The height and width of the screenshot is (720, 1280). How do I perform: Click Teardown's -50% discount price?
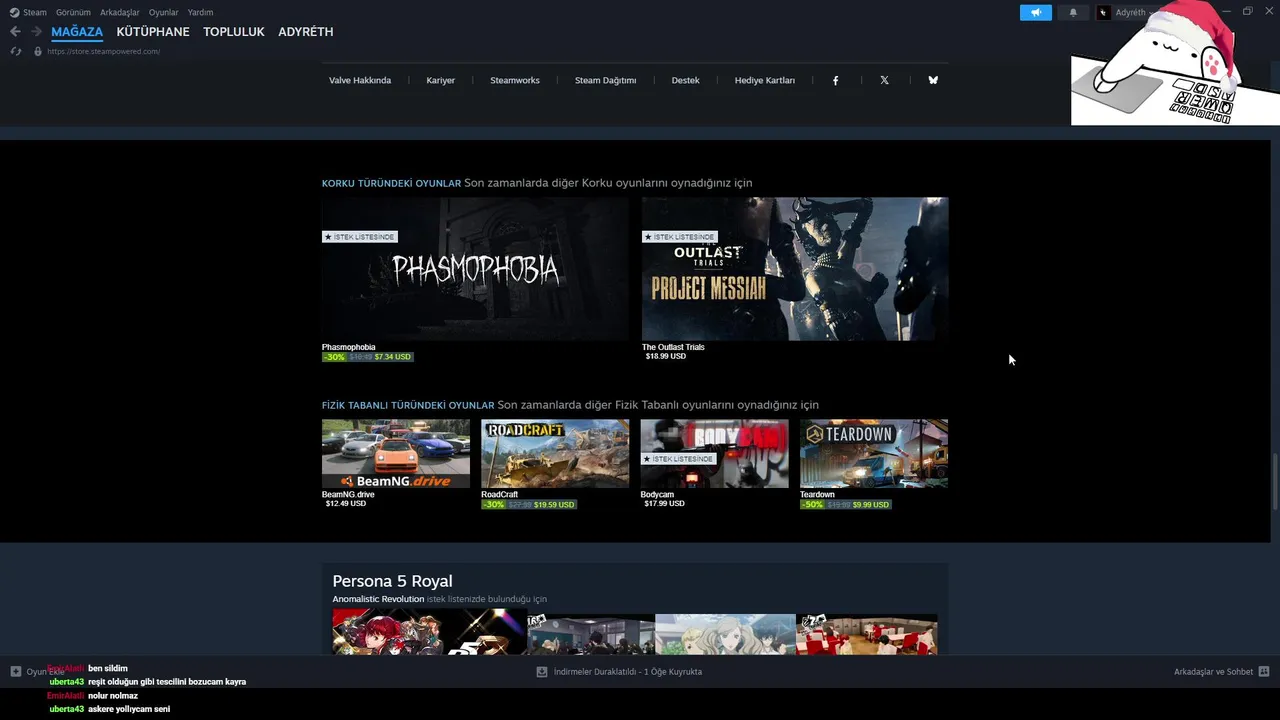point(845,505)
